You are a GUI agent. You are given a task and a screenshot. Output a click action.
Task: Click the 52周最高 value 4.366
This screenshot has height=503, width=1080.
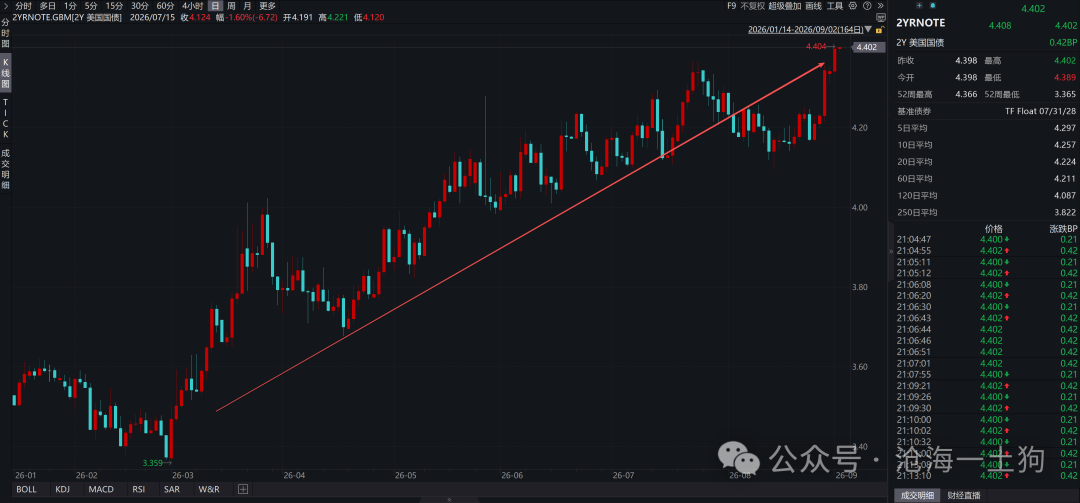tap(967, 94)
